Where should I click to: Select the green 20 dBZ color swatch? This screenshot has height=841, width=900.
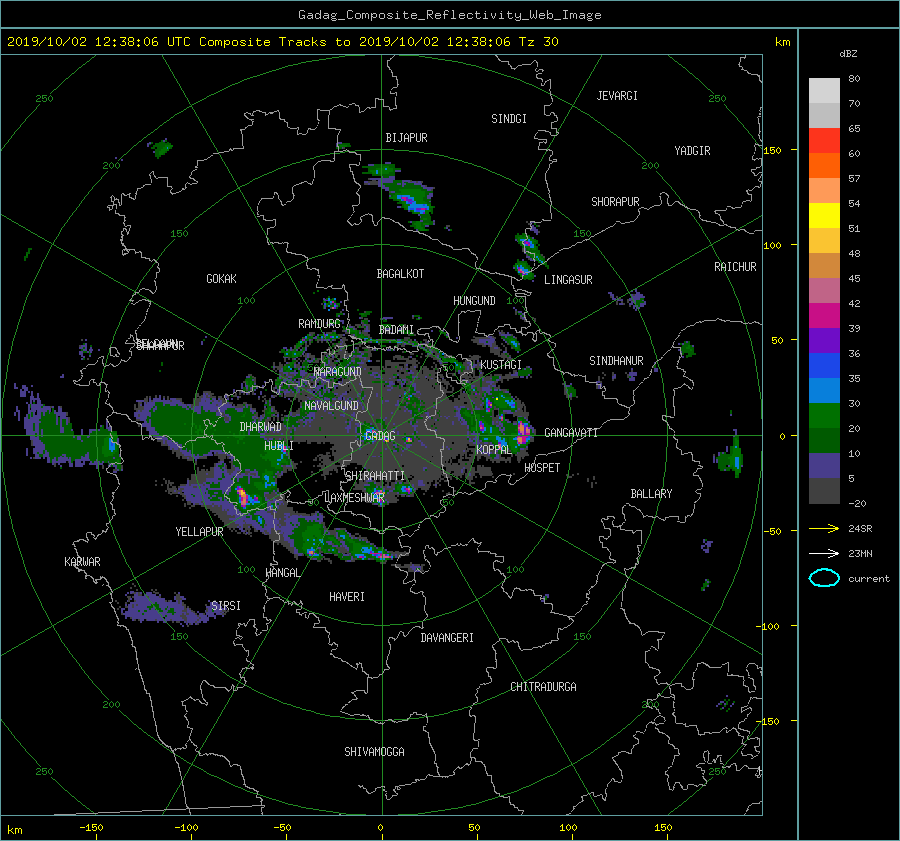click(824, 415)
